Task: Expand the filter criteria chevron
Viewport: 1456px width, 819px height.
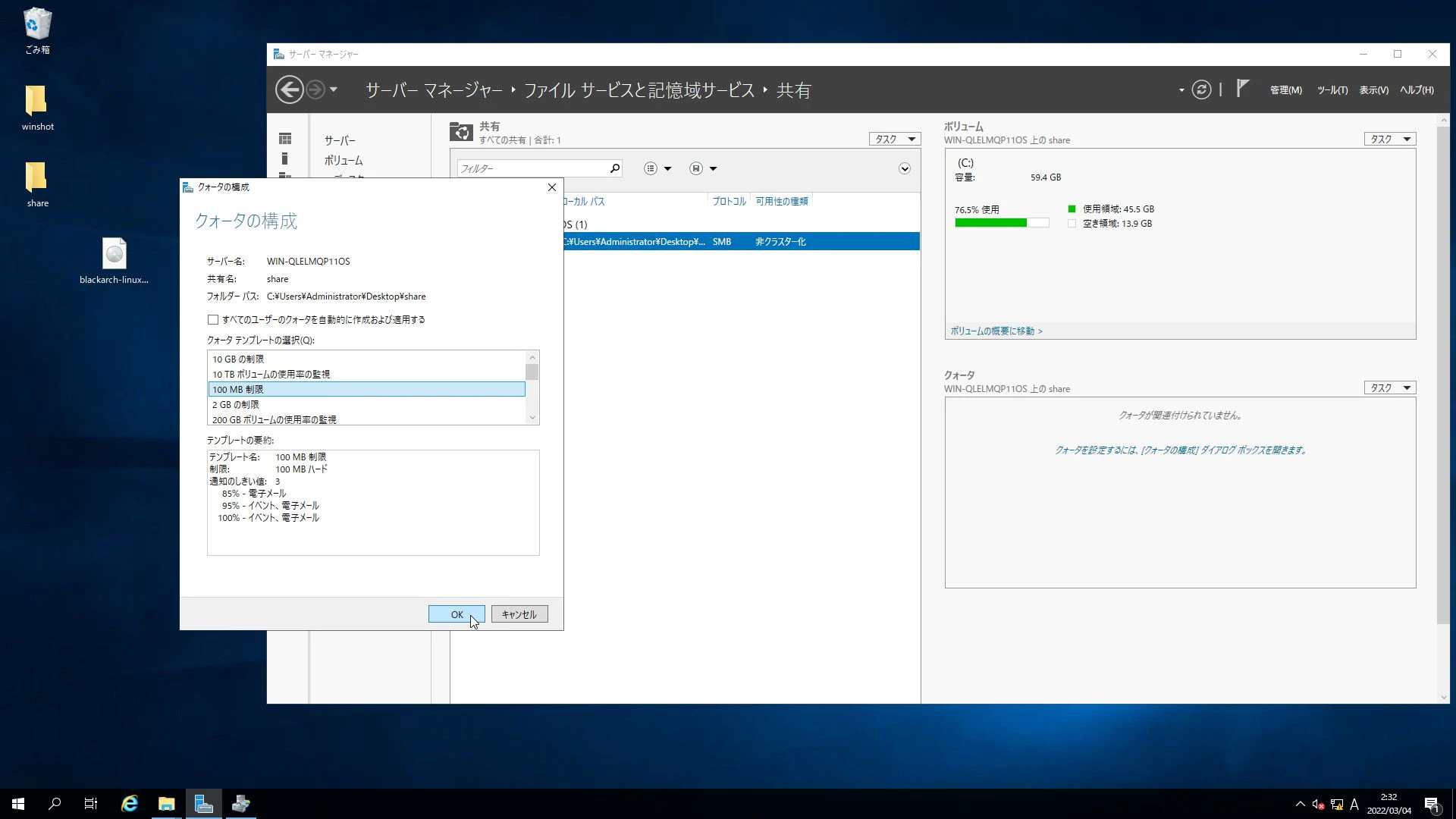Action: [x=905, y=168]
